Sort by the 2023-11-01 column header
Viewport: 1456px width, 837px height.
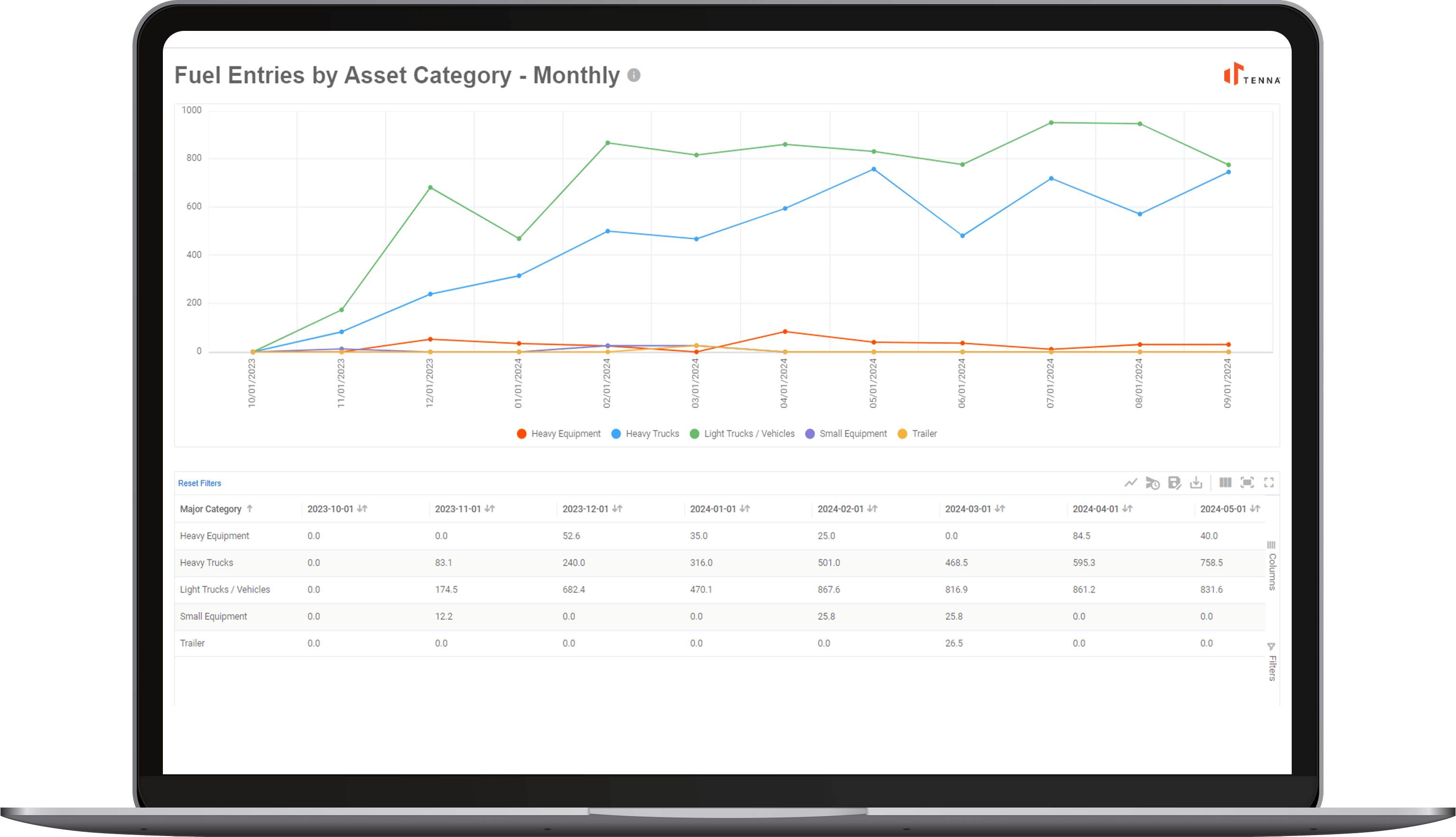coord(458,509)
